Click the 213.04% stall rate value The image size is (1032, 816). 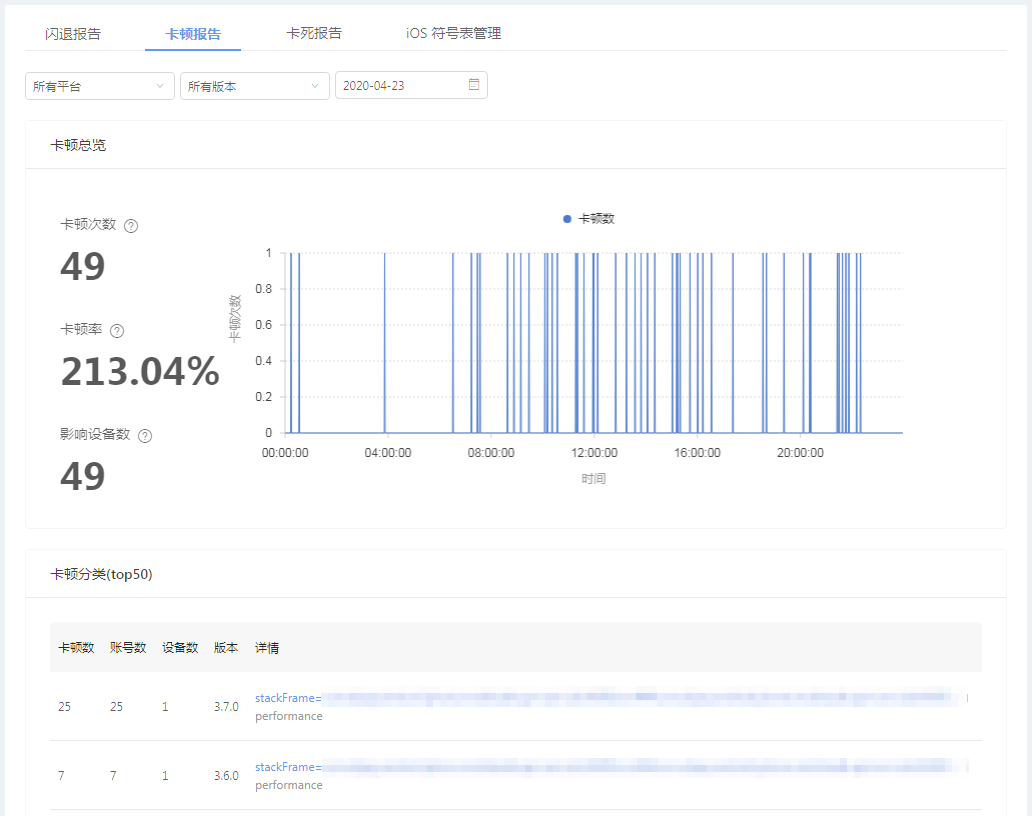click(x=140, y=371)
